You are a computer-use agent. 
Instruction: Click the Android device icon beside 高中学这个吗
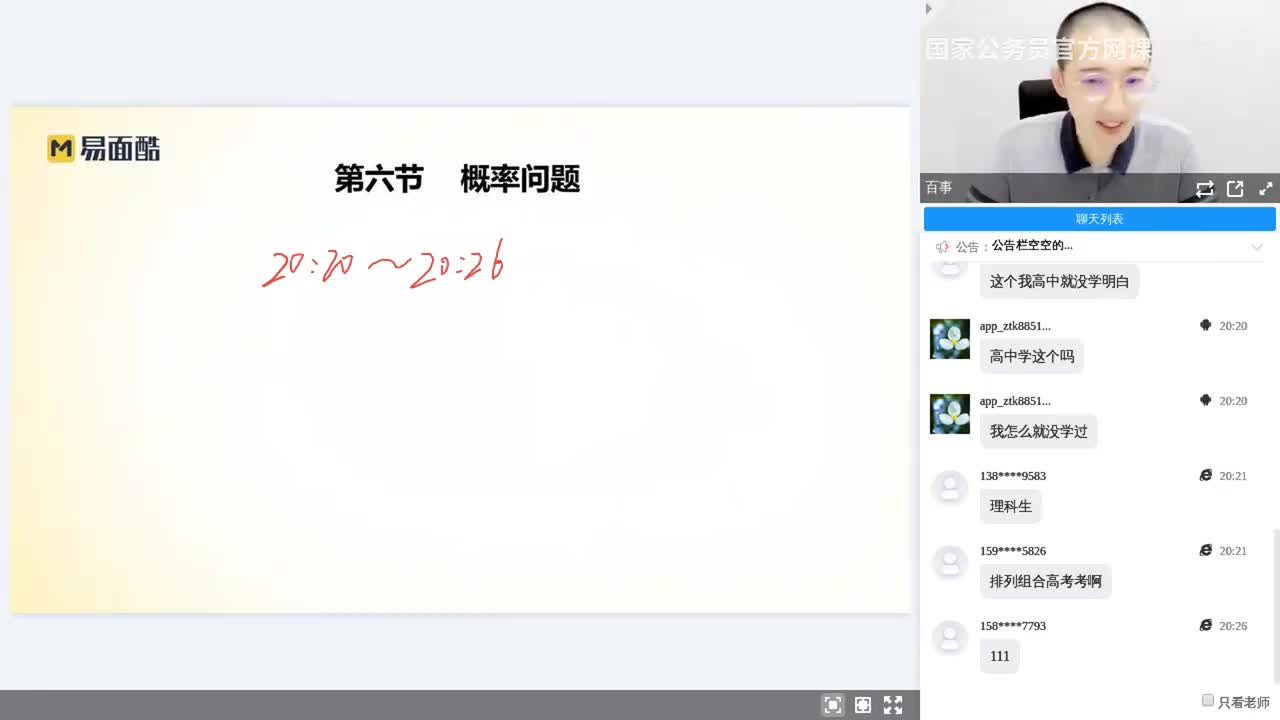[x=1205, y=326]
